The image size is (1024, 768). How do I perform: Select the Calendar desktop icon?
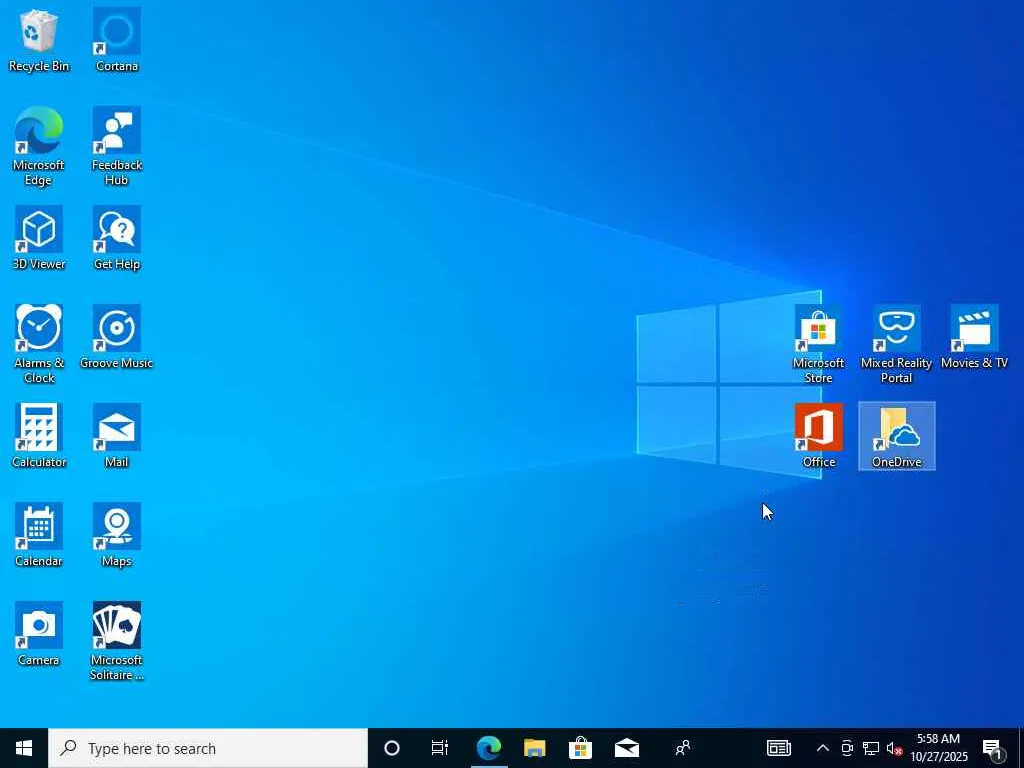(39, 536)
